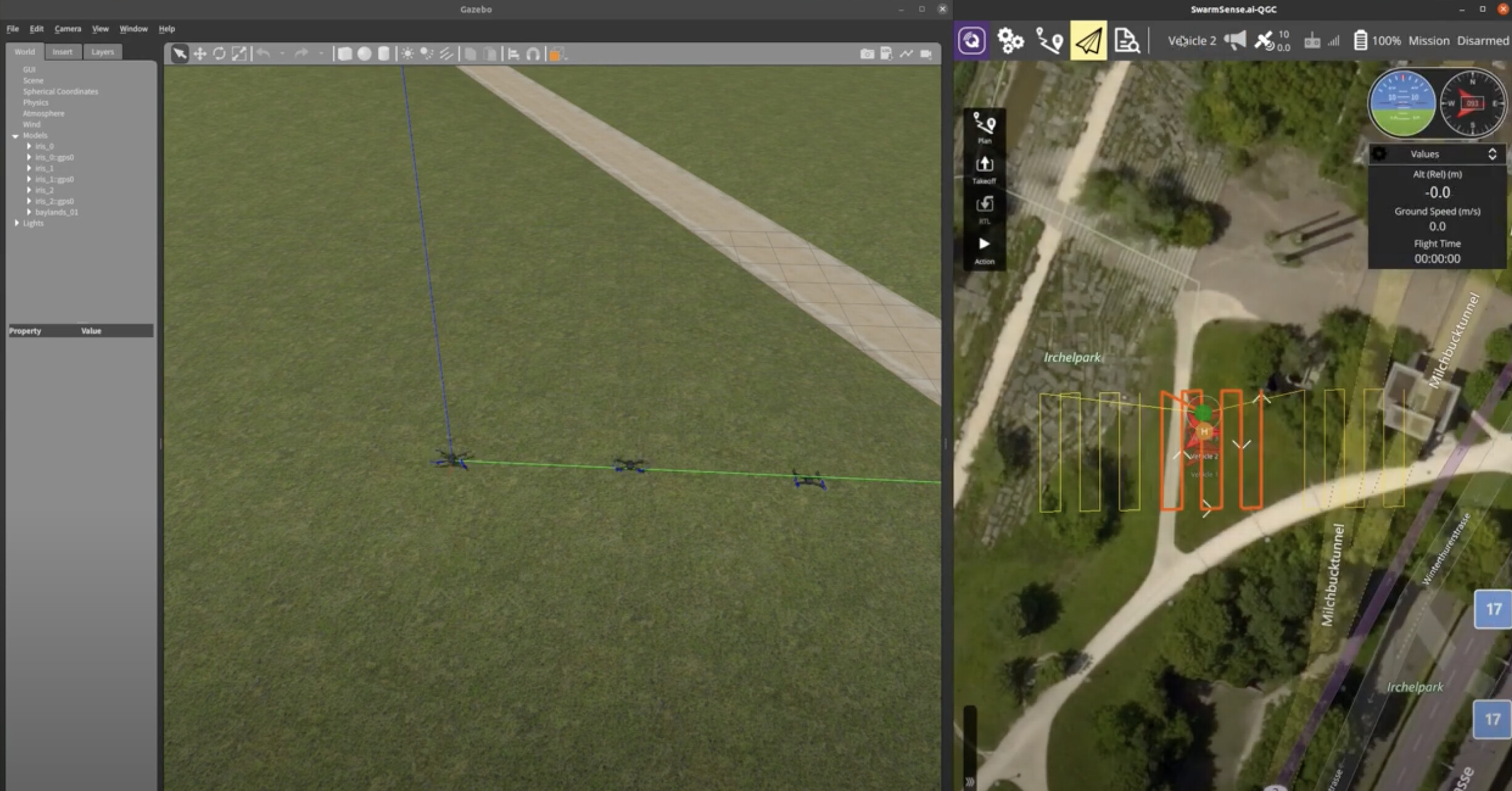Open redo history dropdown arrow in Gazebo
The height and width of the screenshot is (791, 1512).
click(x=321, y=54)
